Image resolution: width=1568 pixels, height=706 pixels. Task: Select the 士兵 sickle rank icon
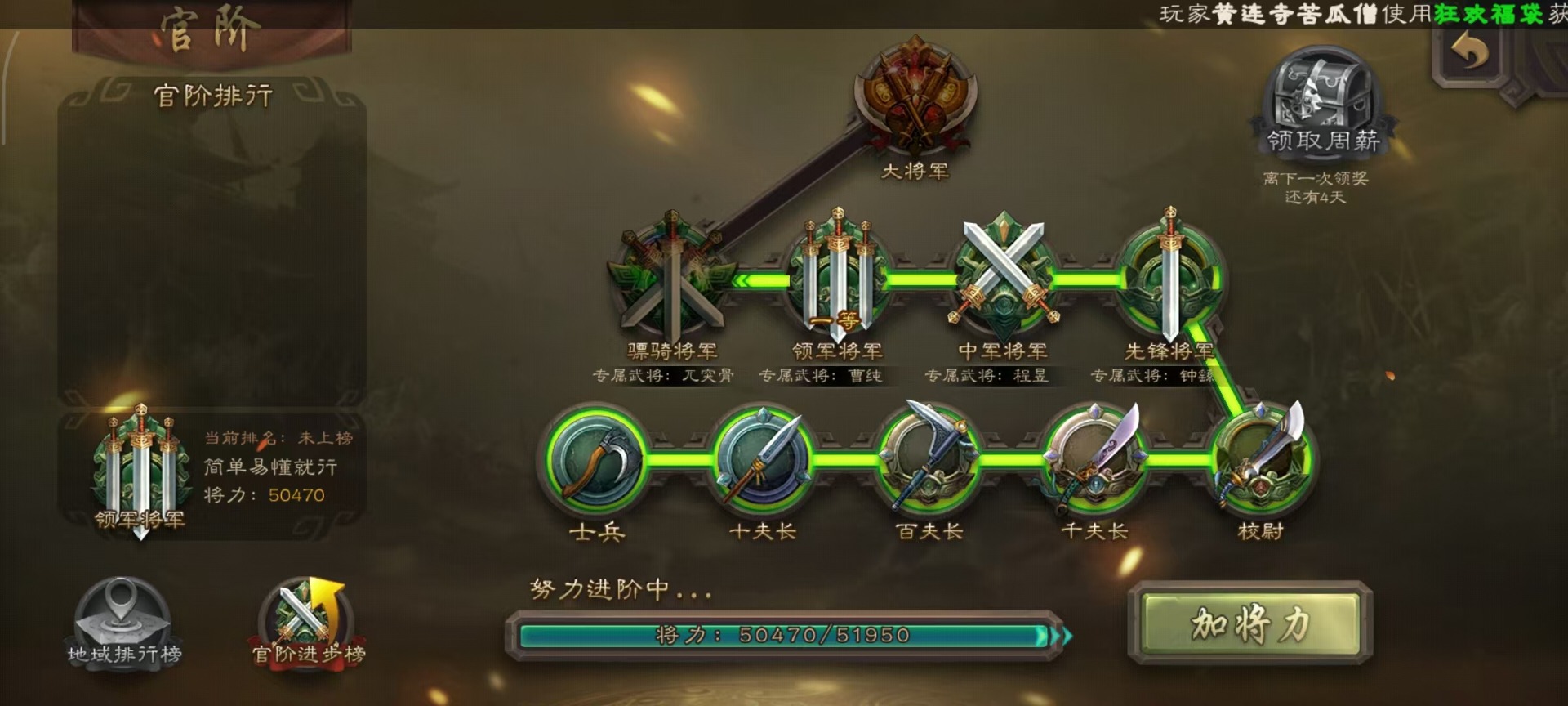tap(596, 460)
